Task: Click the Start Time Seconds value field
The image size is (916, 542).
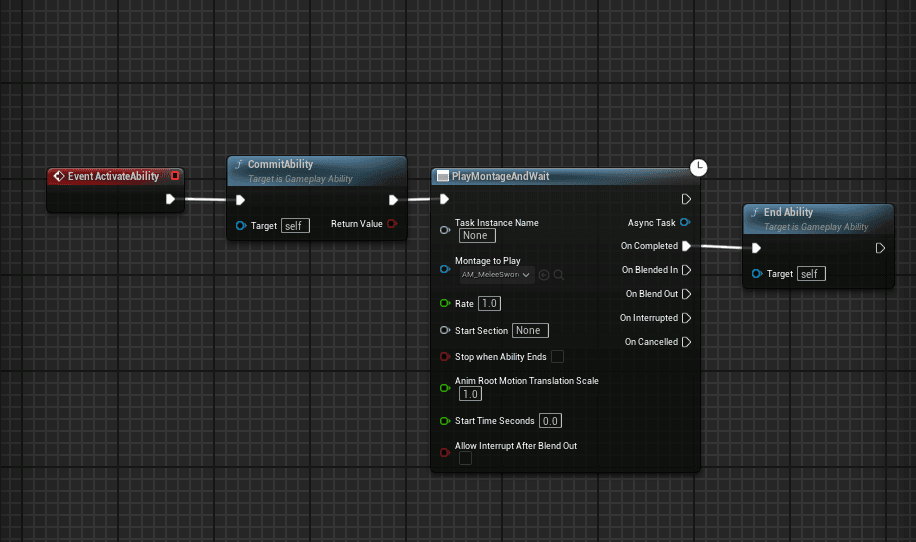Action: (x=550, y=421)
